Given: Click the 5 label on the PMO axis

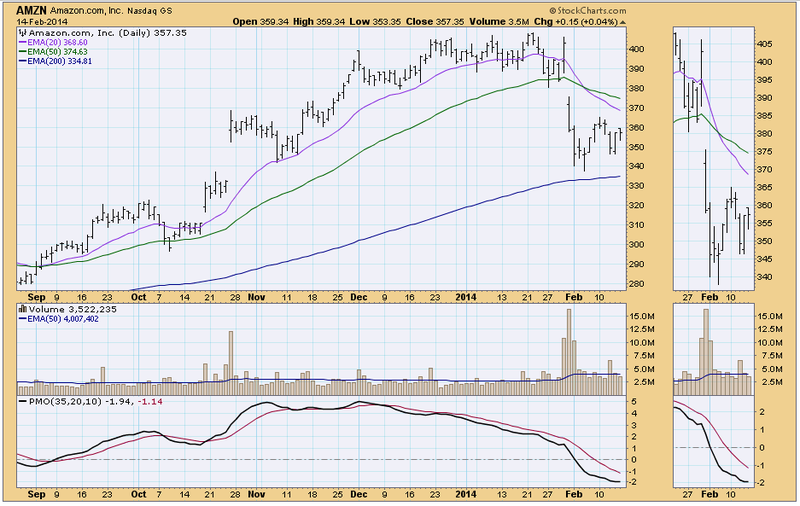Looking at the screenshot, I should (633, 401).
